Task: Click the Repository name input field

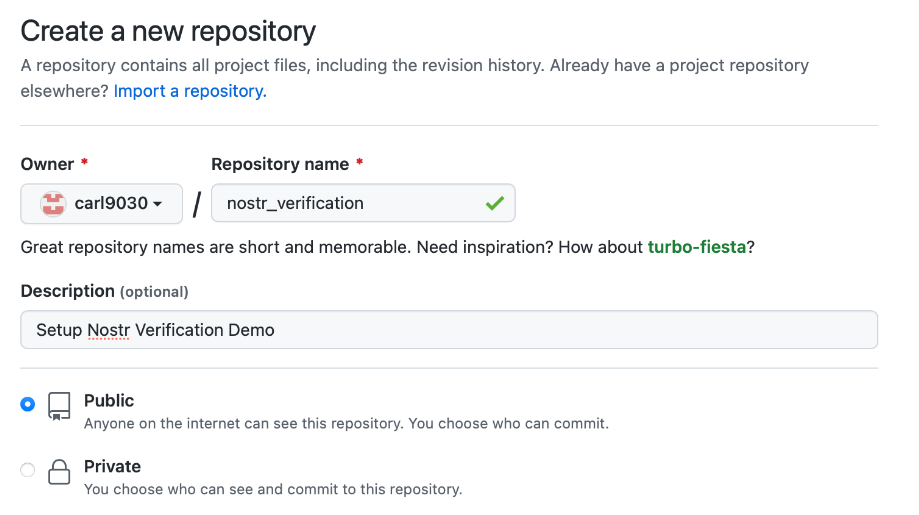Action: tap(363, 203)
